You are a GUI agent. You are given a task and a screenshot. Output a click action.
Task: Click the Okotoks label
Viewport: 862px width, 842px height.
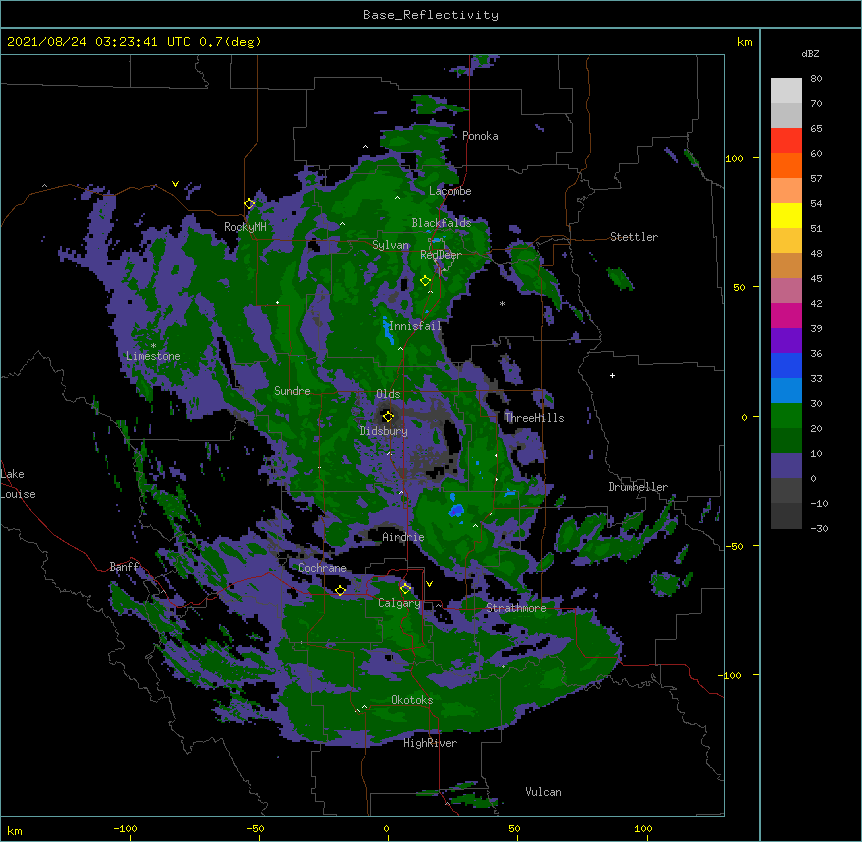point(412,700)
